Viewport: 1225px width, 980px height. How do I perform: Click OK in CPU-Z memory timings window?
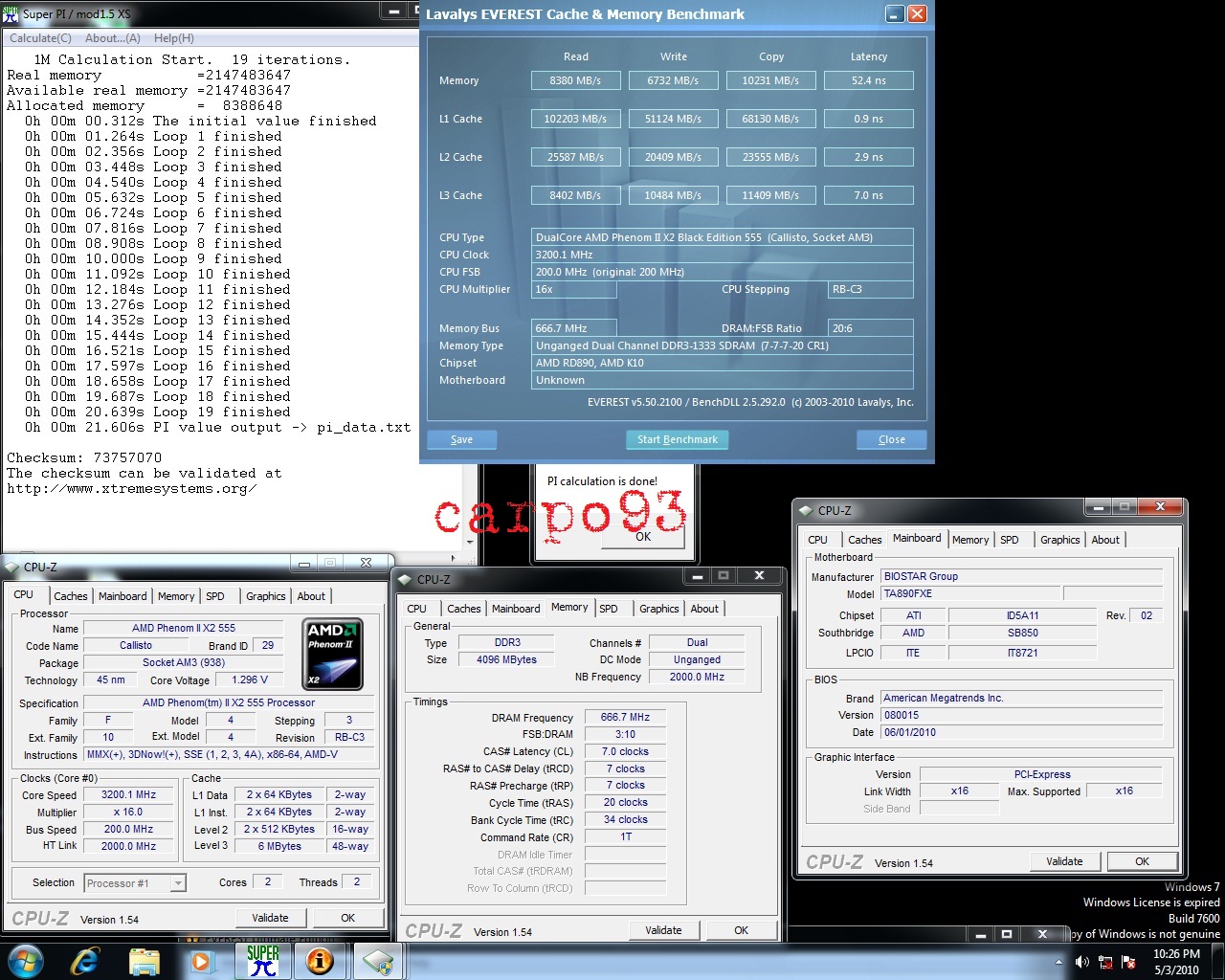pyautogui.click(x=742, y=930)
